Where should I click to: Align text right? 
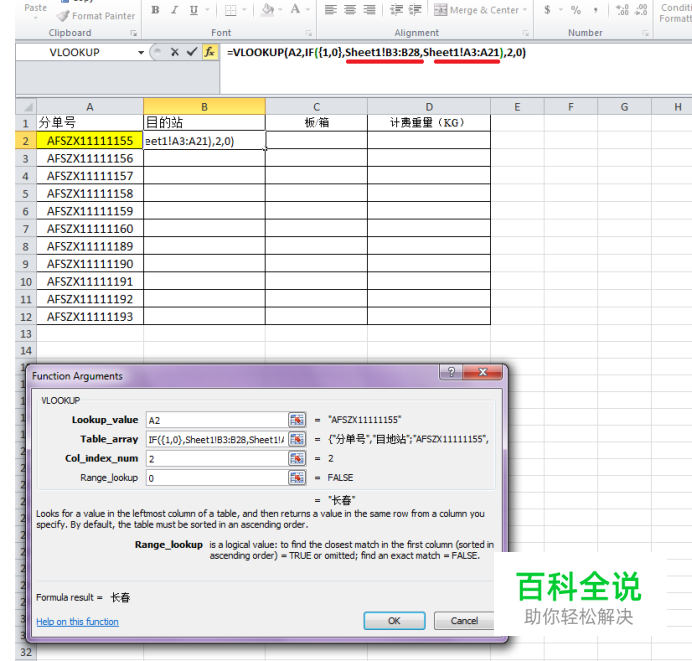(369, 10)
